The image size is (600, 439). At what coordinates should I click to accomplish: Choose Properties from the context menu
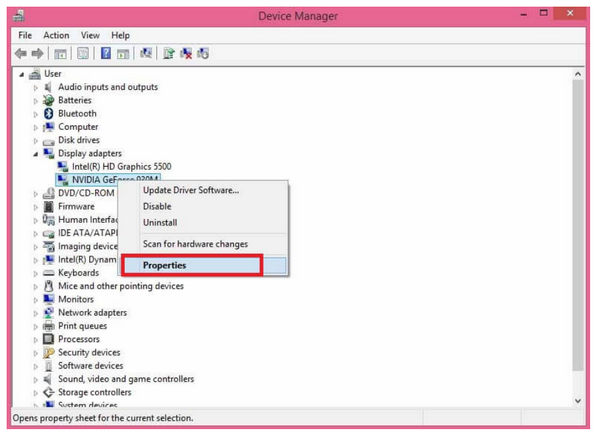[164, 266]
